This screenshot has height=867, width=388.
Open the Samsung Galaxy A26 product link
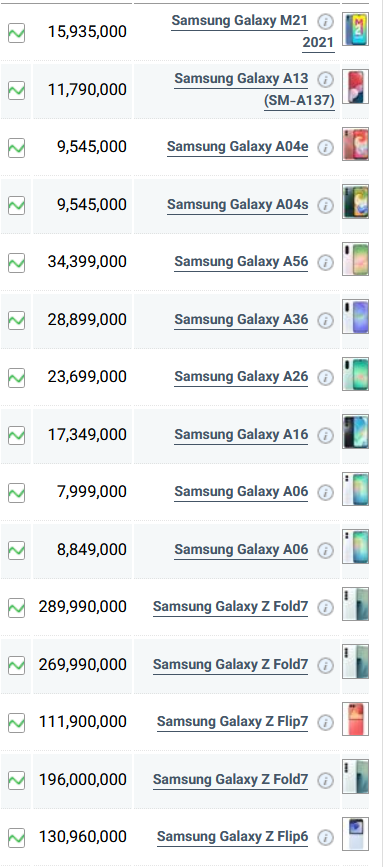tap(241, 377)
